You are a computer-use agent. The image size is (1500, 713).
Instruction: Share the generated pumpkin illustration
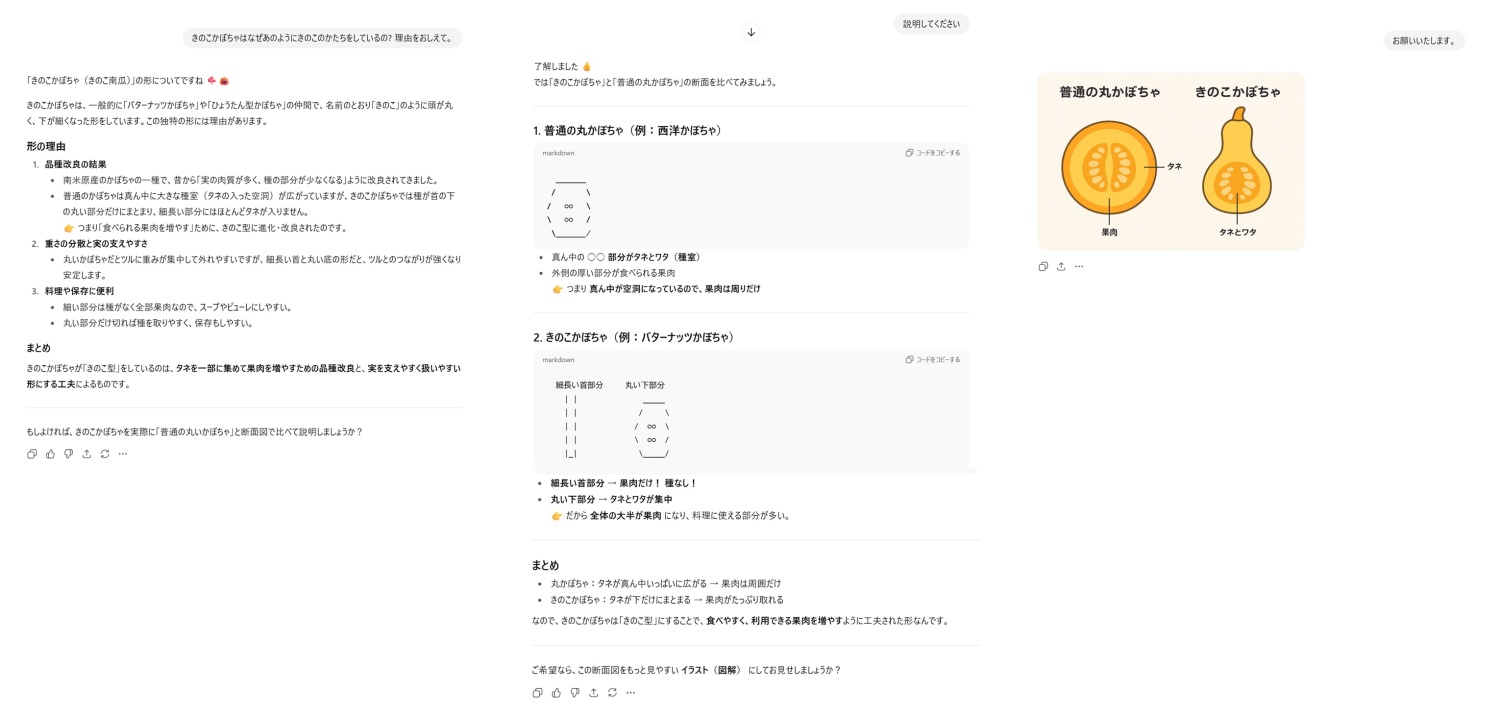click(1061, 267)
